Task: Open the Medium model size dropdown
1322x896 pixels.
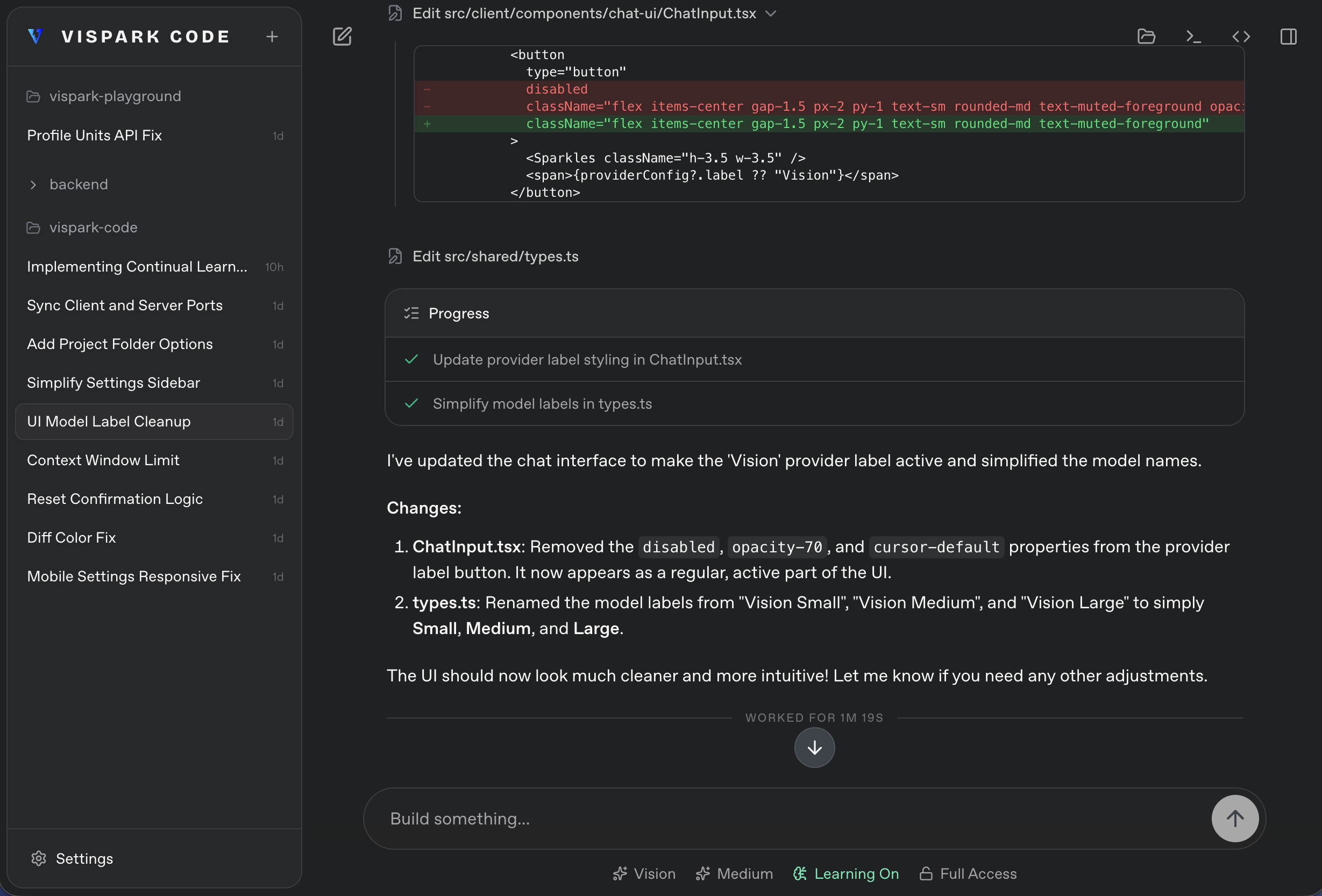Action: pos(733,874)
